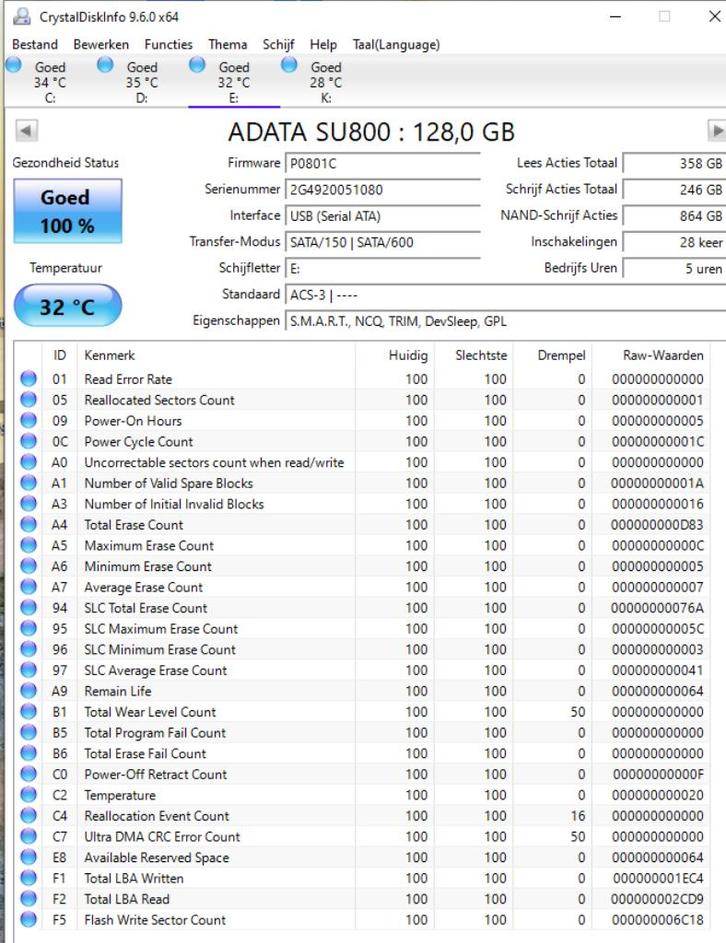
Task: Click status orb for Total LBA Read
Action: pos(28,899)
